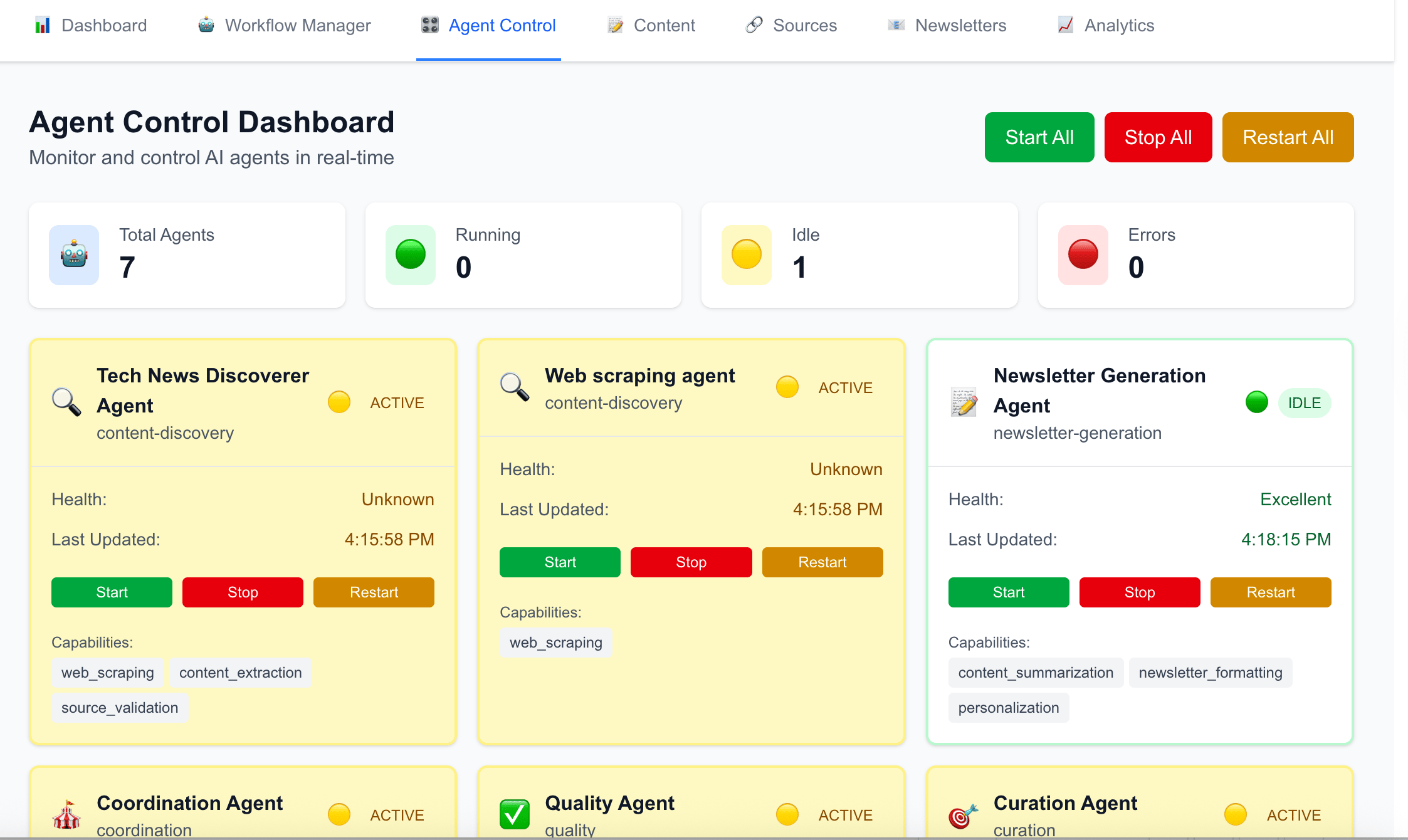This screenshot has height=840, width=1408.
Task: Click the yellow Idle status circle icon
Action: point(746,255)
